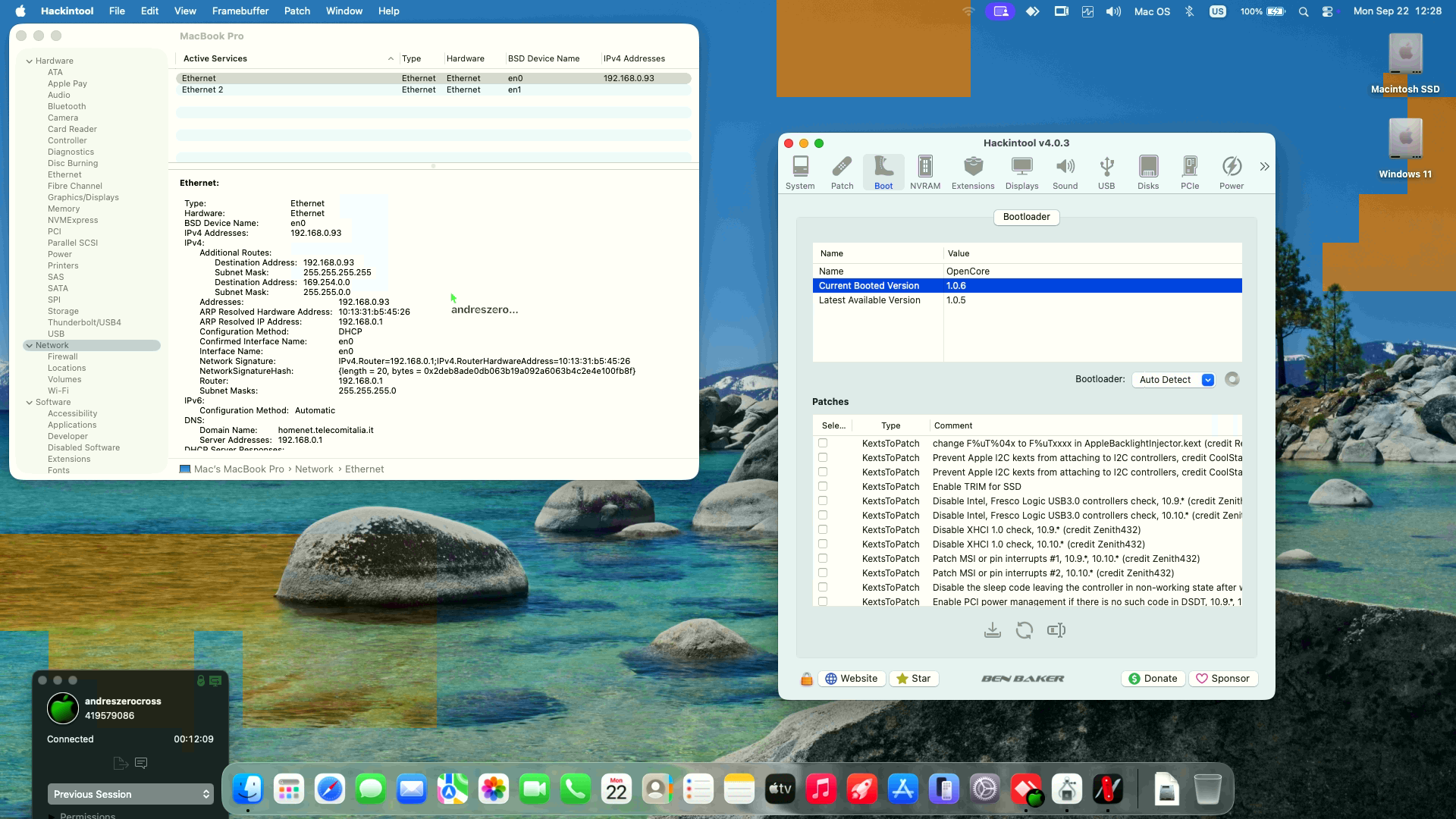Viewport: 1456px width, 819px height.
Task: Click the rename/export icon beside refresh
Action: 1056,630
